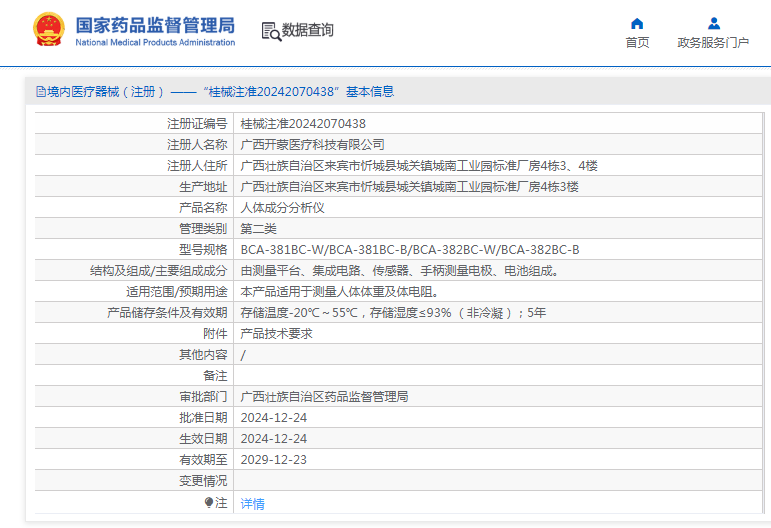Click National Medical Products Administration subtitle
This screenshot has width=771, height=528.
(155, 43)
